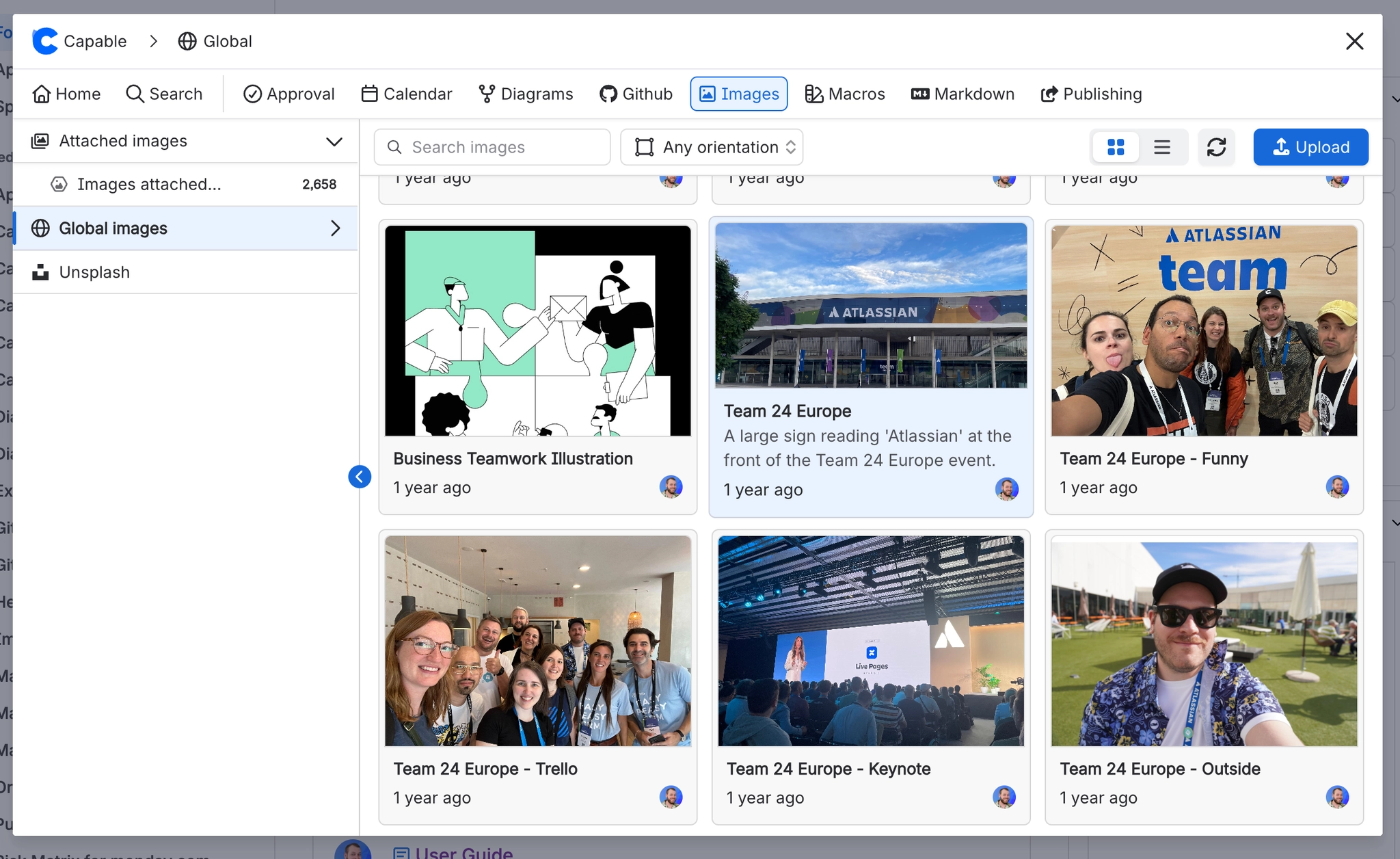Select Unsplash in the sidebar
This screenshot has height=859, width=1400.
[94, 272]
